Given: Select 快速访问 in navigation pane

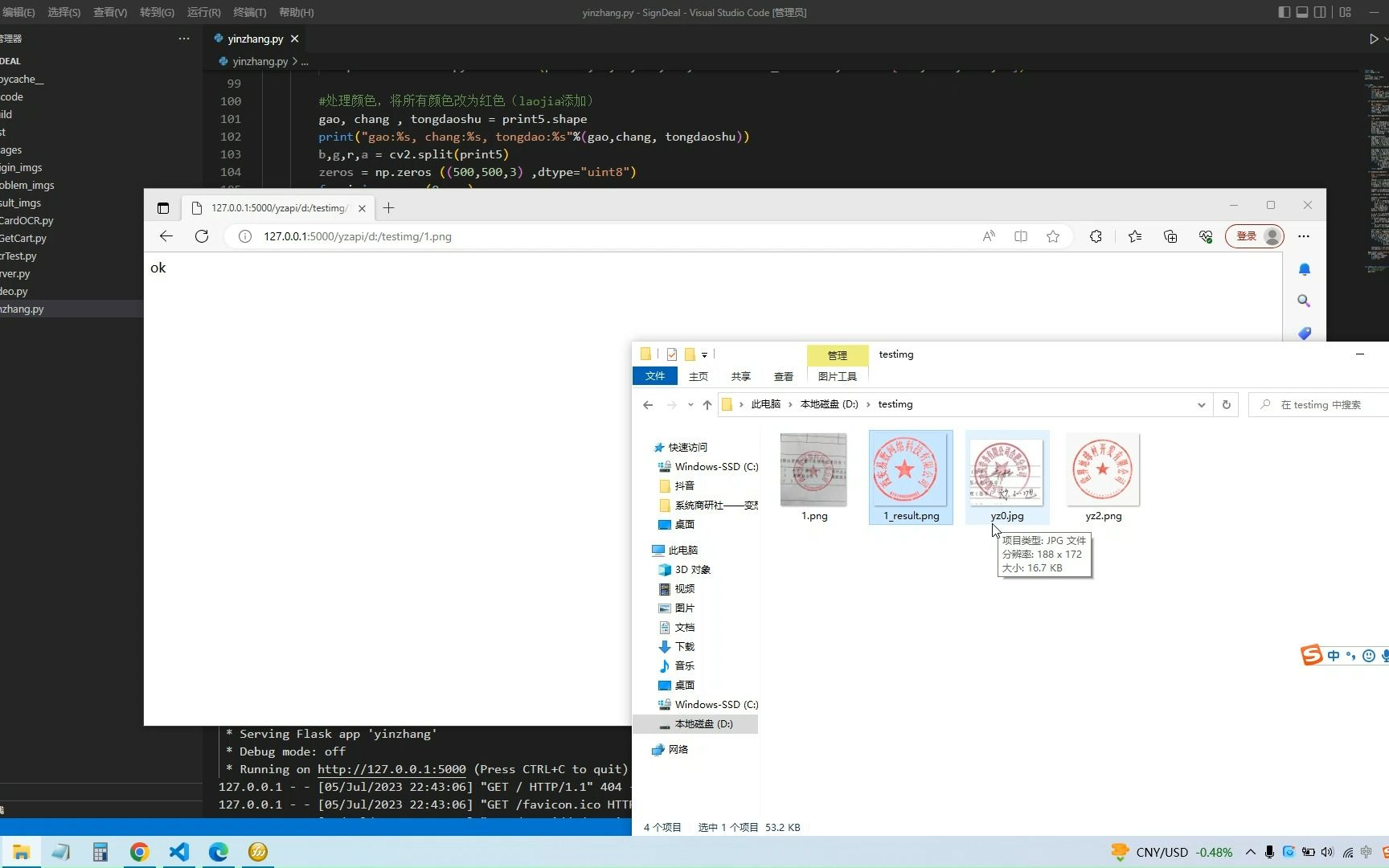Looking at the screenshot, I should click(x=687, y=448).
